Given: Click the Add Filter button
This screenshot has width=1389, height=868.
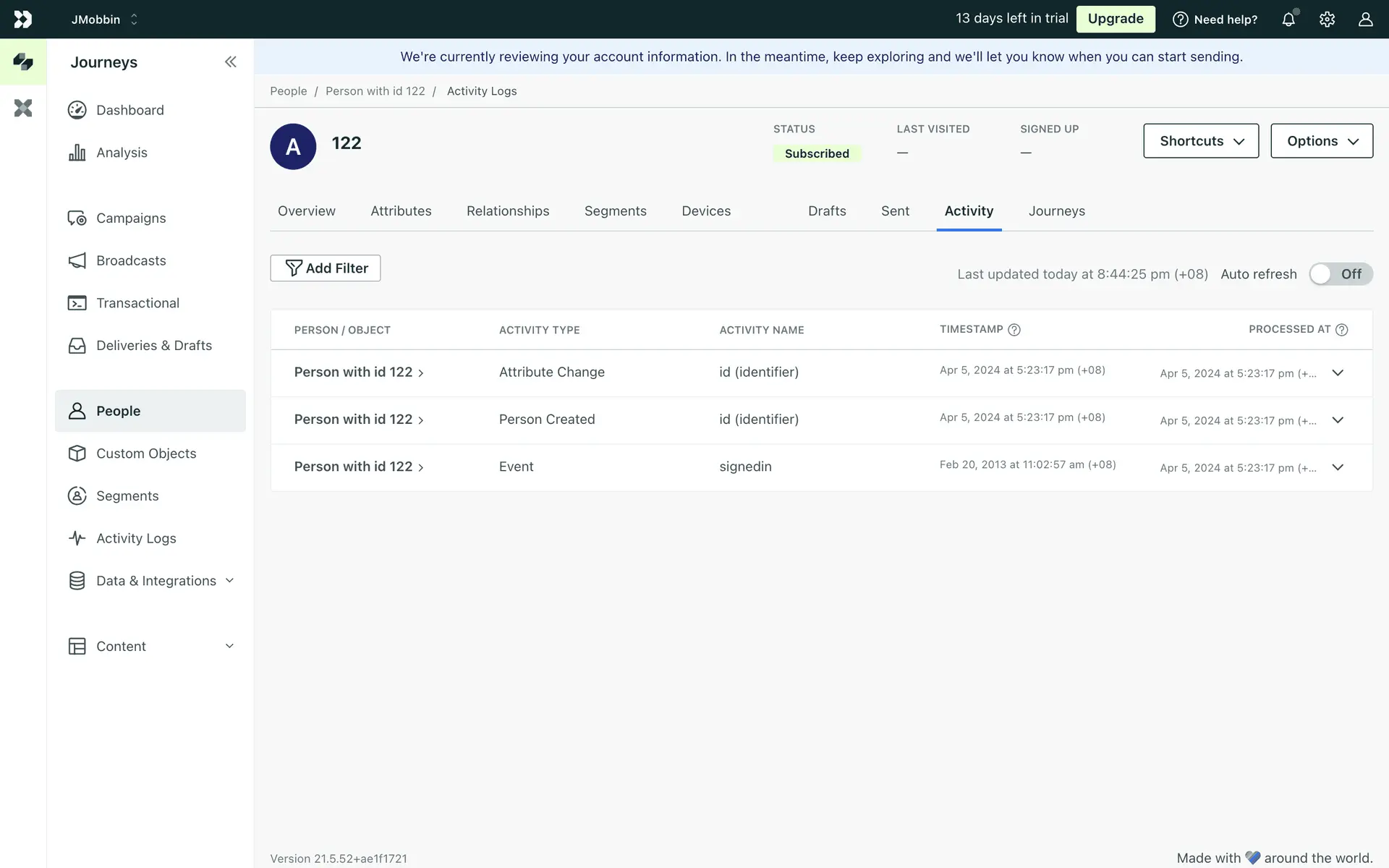Looking at the screenshot, I should [x=326, y=268].
